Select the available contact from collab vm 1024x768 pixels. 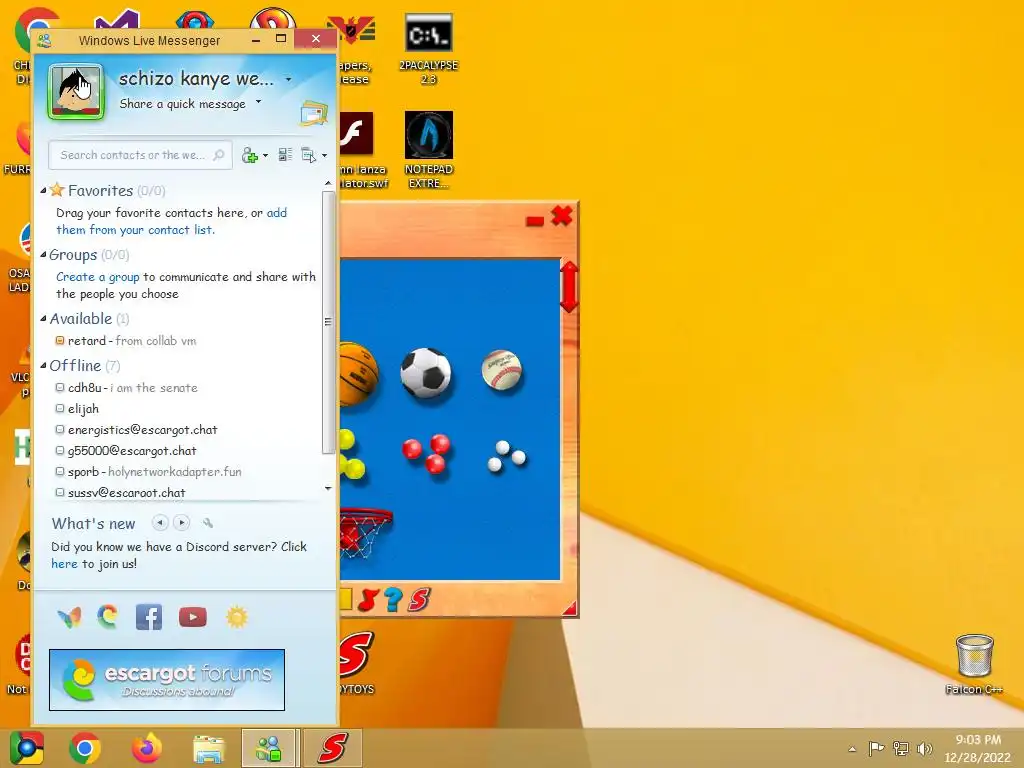[x=125, y=341]
